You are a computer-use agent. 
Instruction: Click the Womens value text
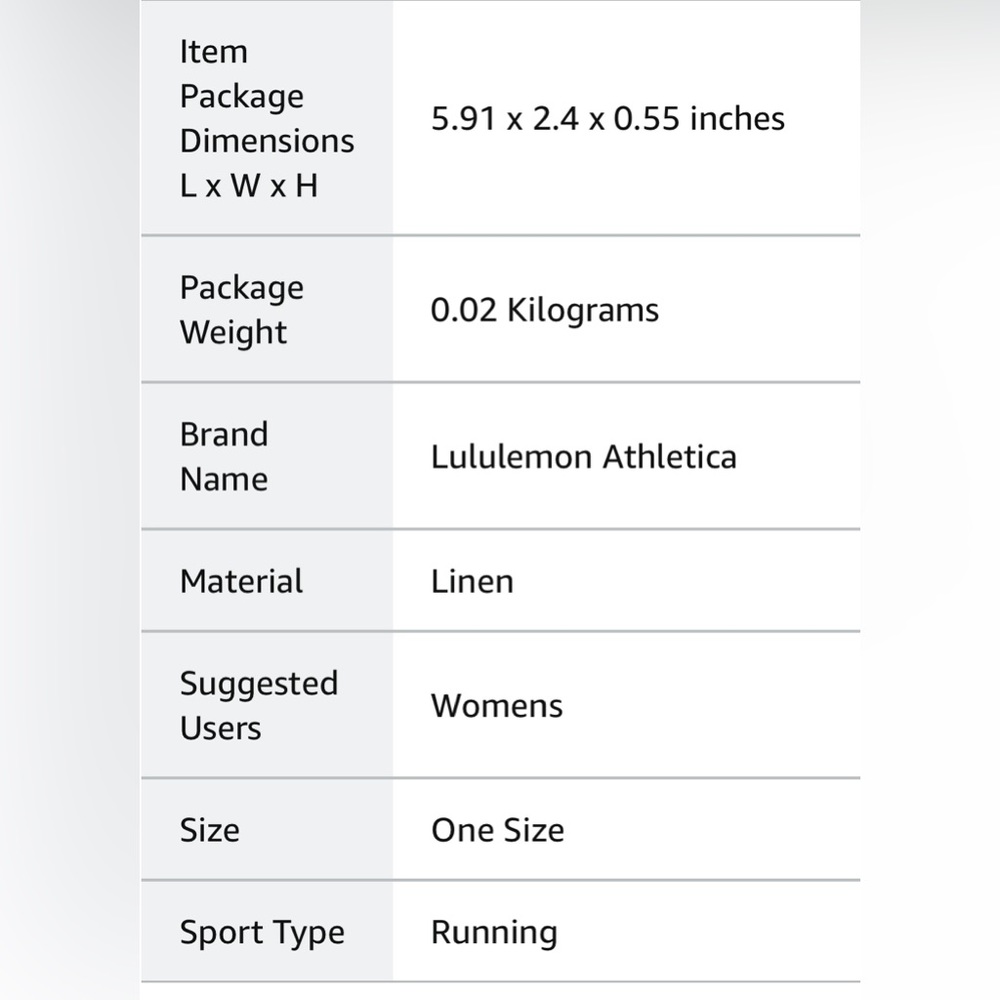pyautogui.click(x=497, y=705)
